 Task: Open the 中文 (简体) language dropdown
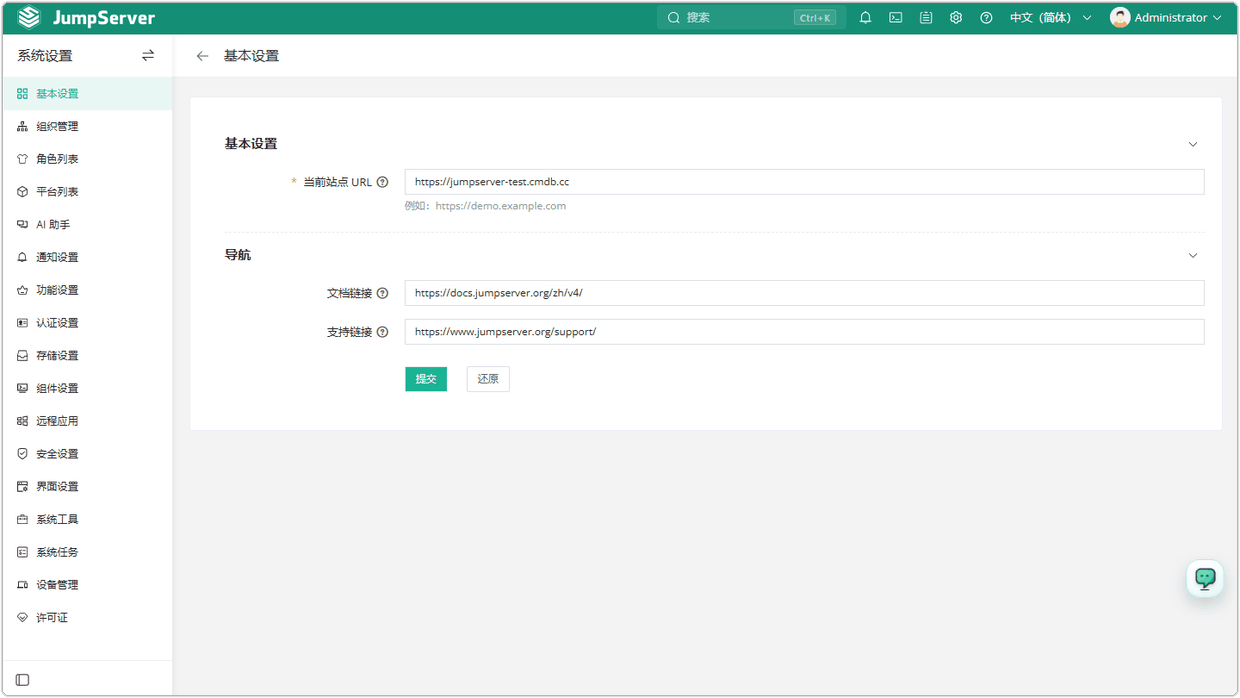1050,18
